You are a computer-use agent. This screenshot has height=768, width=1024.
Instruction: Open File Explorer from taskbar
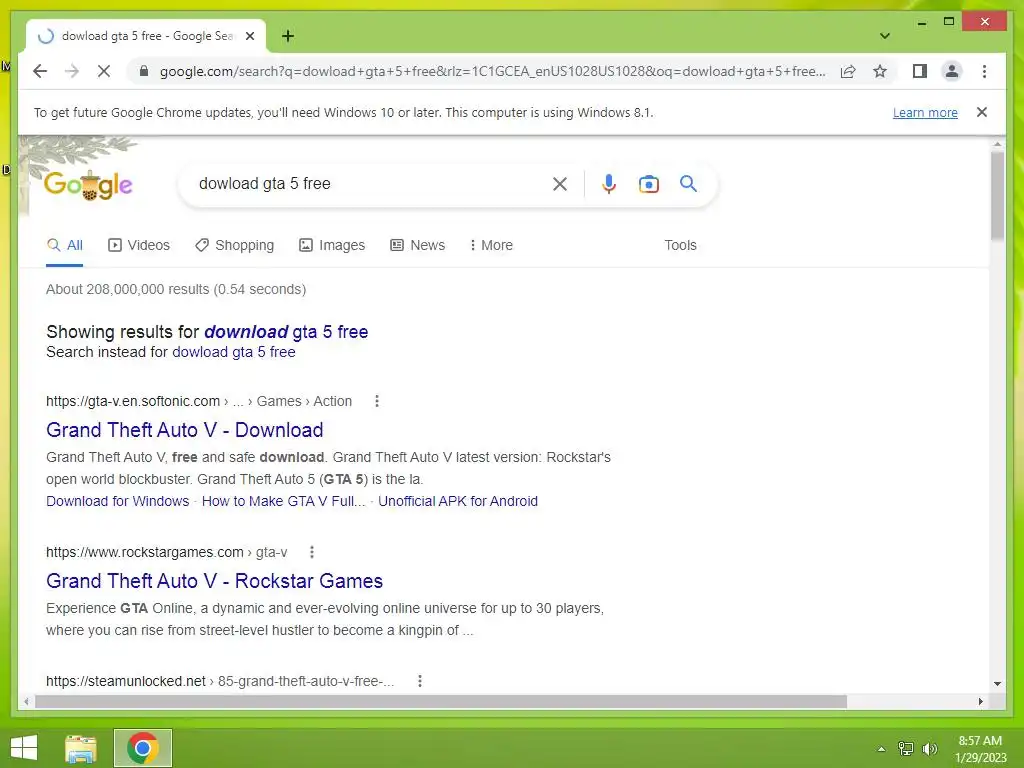pos(81,748)
